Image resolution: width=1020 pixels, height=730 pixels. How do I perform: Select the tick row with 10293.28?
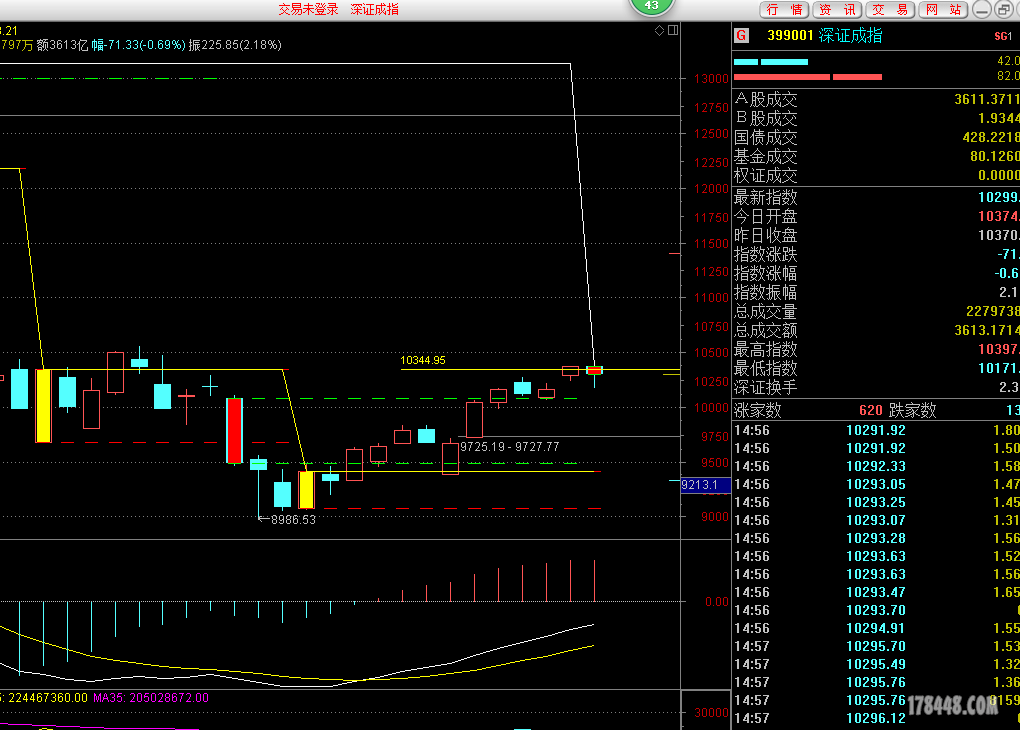click(876, 539)
